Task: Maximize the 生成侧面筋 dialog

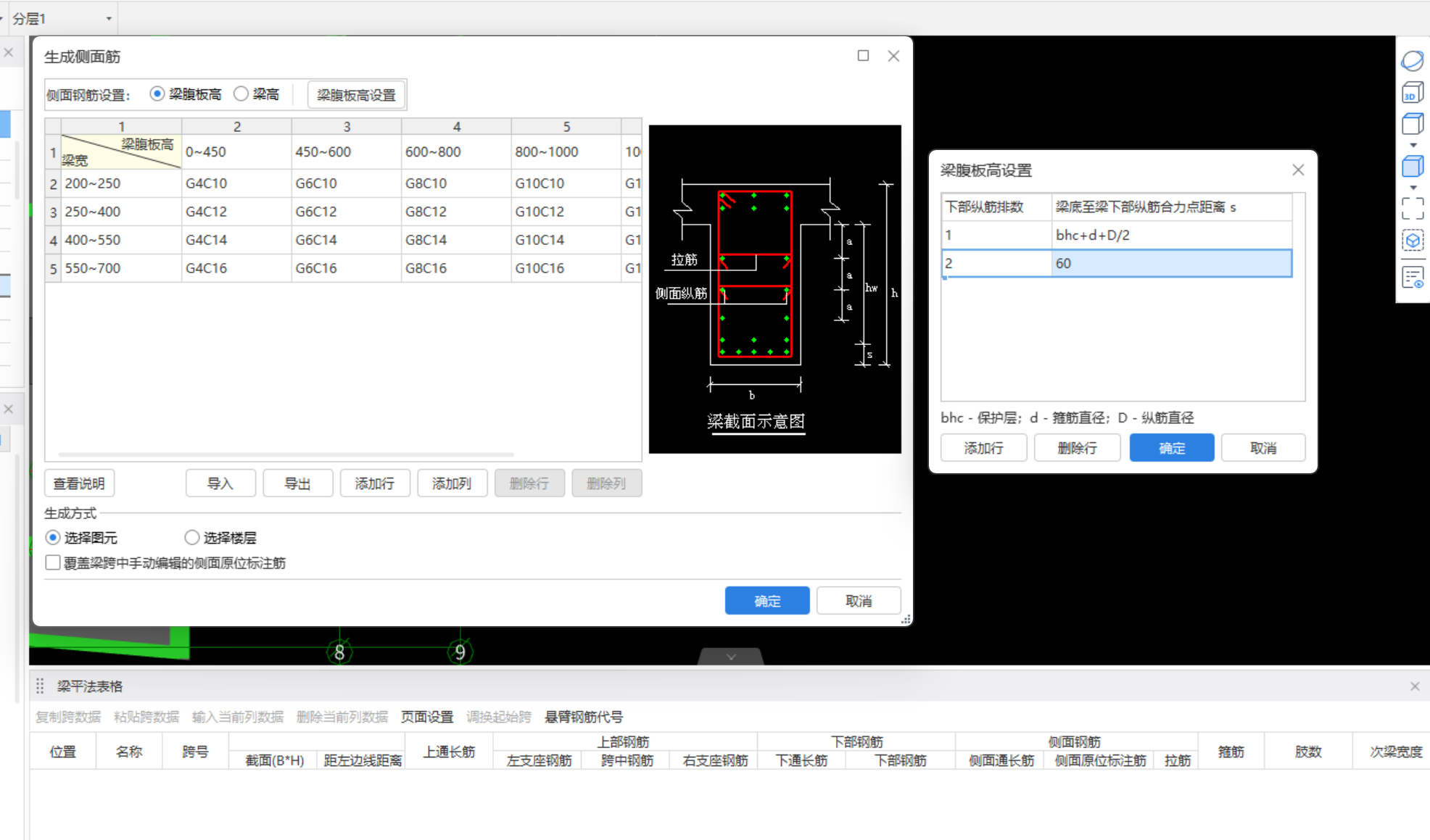Action: pyautogui.click(x=863, y=56)
